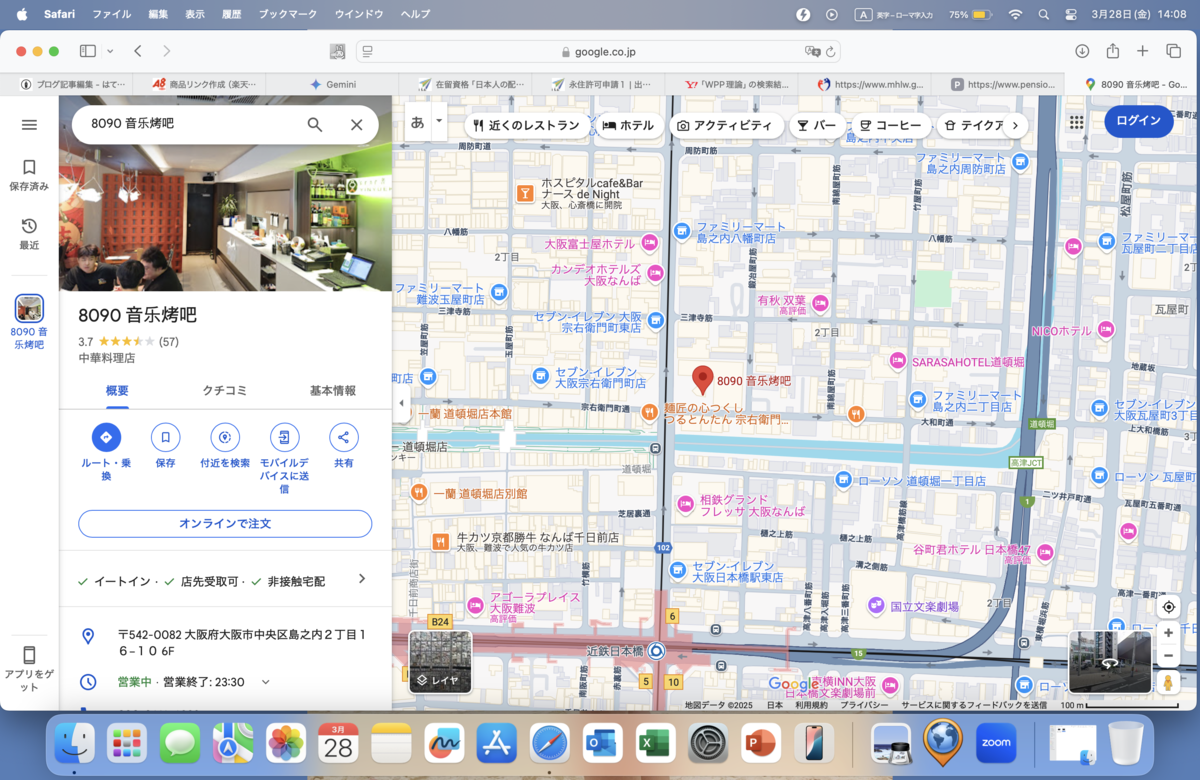This screenshot has height=780, width=1200.
Task: Click the my-location target button
Action: coord(1168,608)
